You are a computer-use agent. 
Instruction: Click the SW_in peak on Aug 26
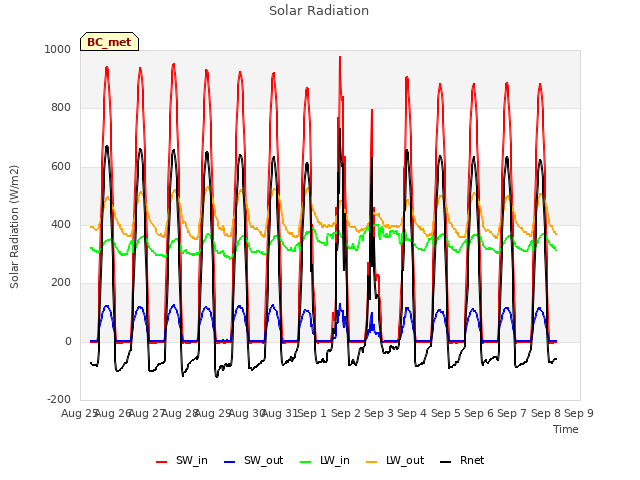coord(107,68)
